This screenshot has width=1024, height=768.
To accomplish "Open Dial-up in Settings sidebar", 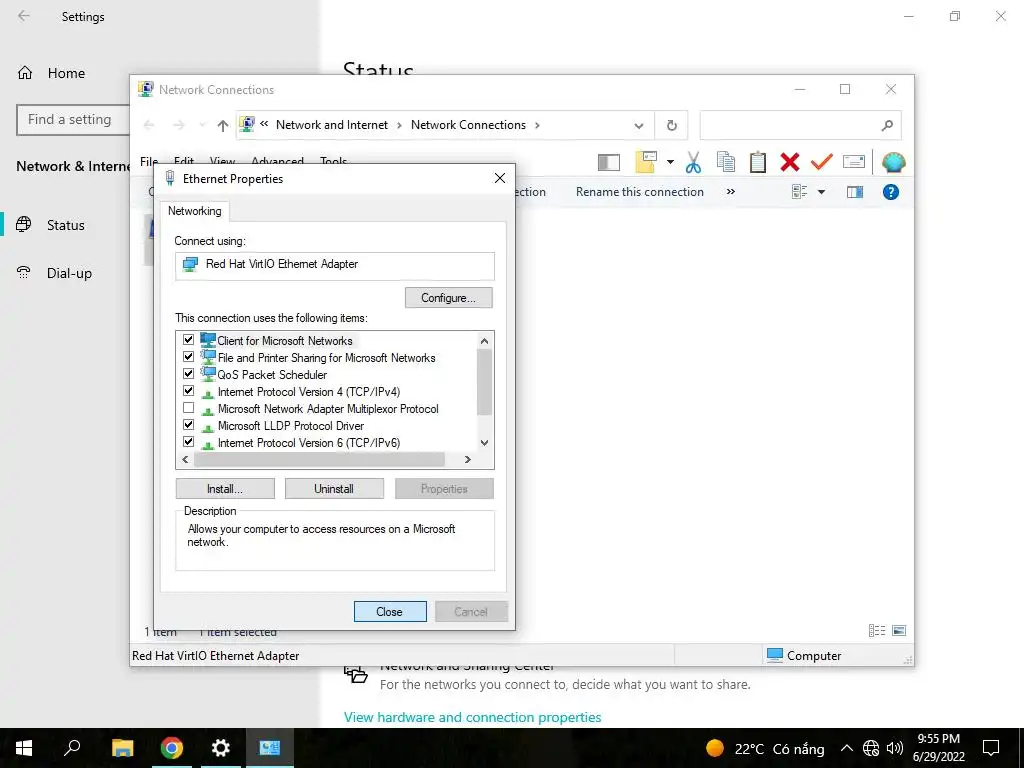I will (x=69, y=273).
